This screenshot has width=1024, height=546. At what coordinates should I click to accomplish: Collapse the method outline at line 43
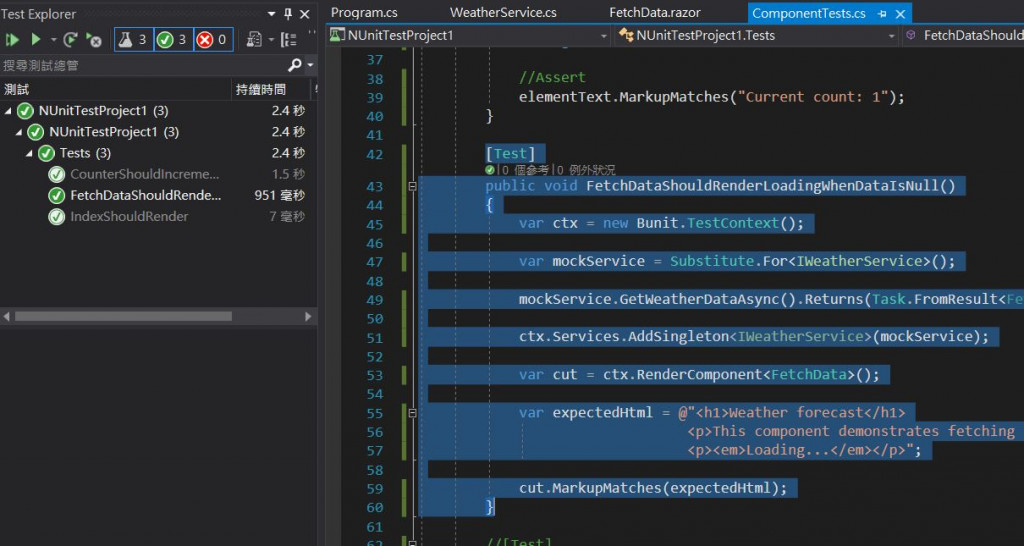pos(412,186)
